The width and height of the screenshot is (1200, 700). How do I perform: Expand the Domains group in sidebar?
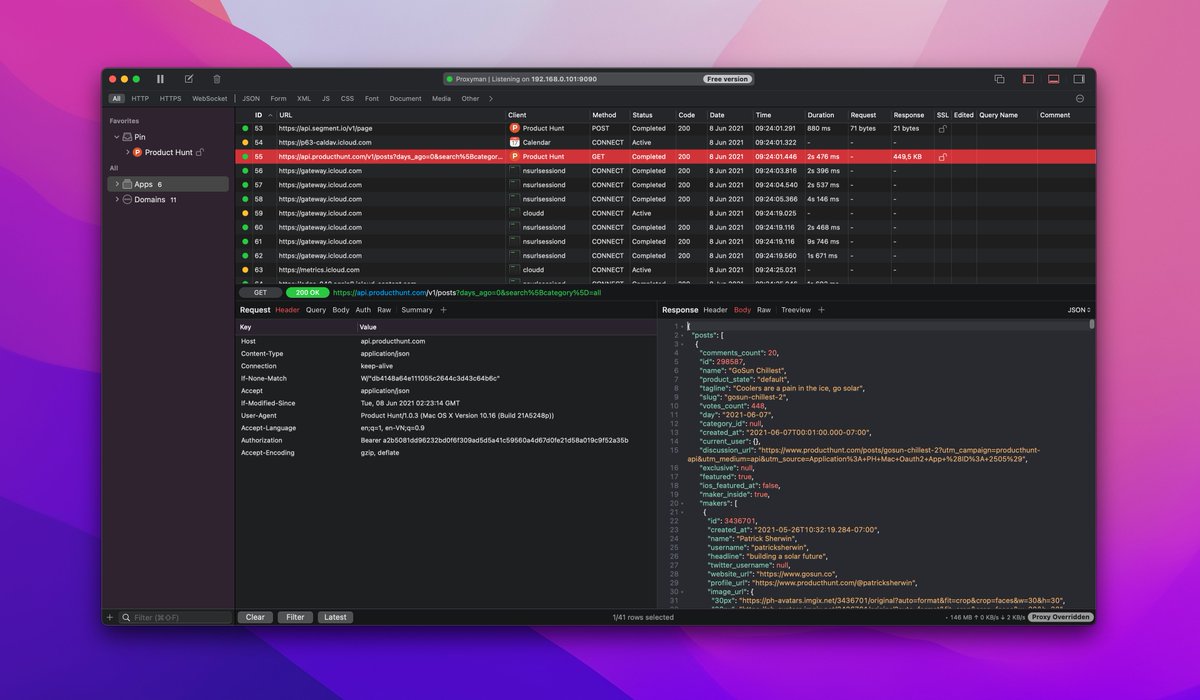point(119,199)
